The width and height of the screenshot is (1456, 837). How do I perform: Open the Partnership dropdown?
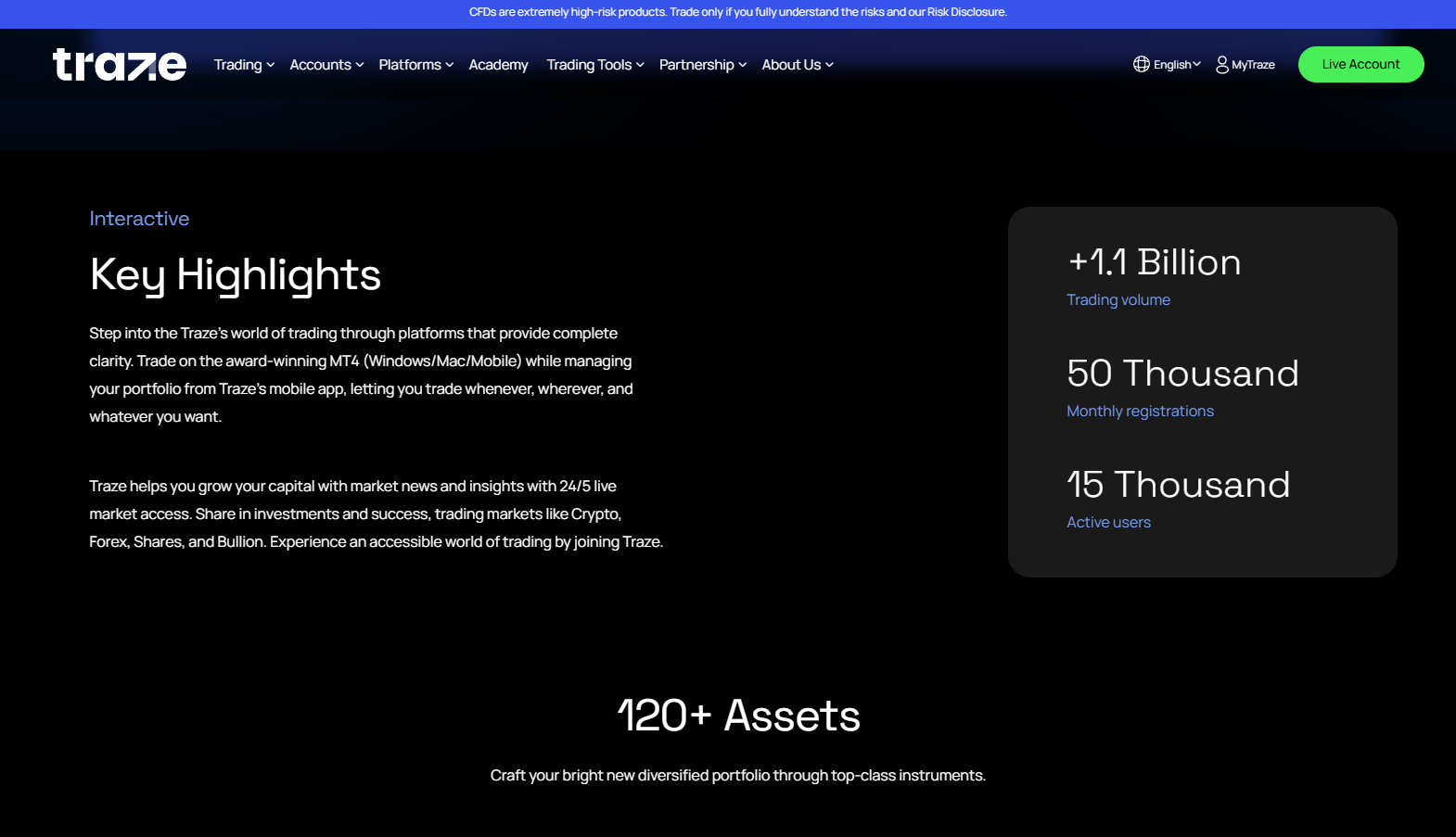point(703,65)
